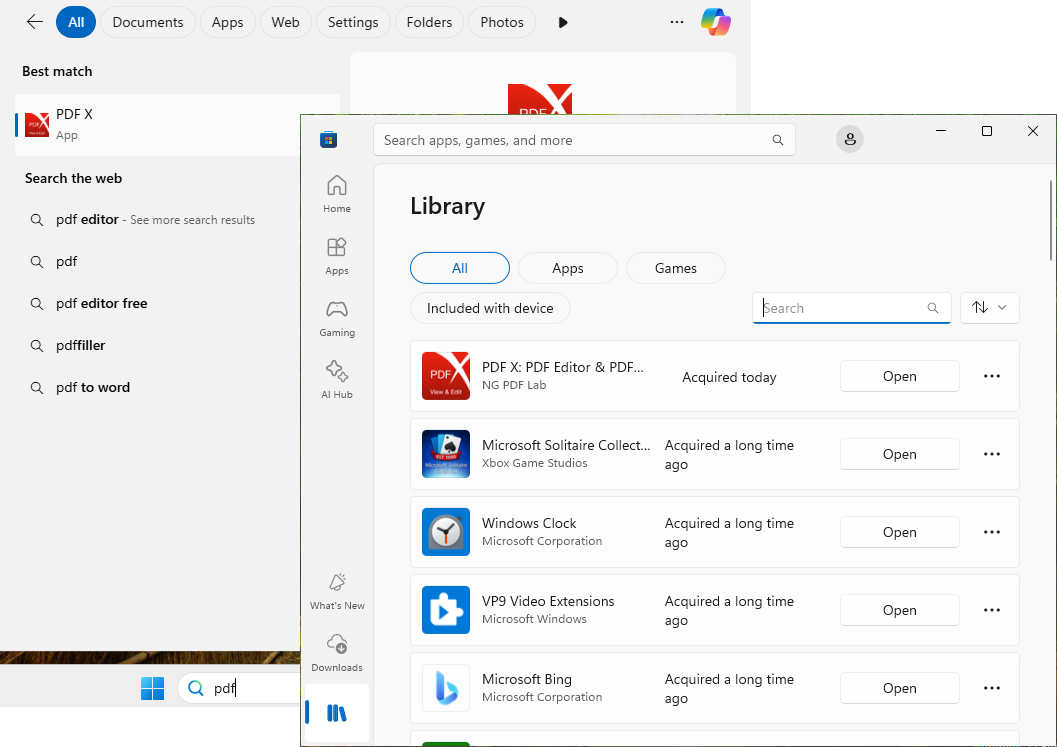Click PDF X app icon in Library
The height and width of the screenshot is (747, 1057).
click(446, 376)
